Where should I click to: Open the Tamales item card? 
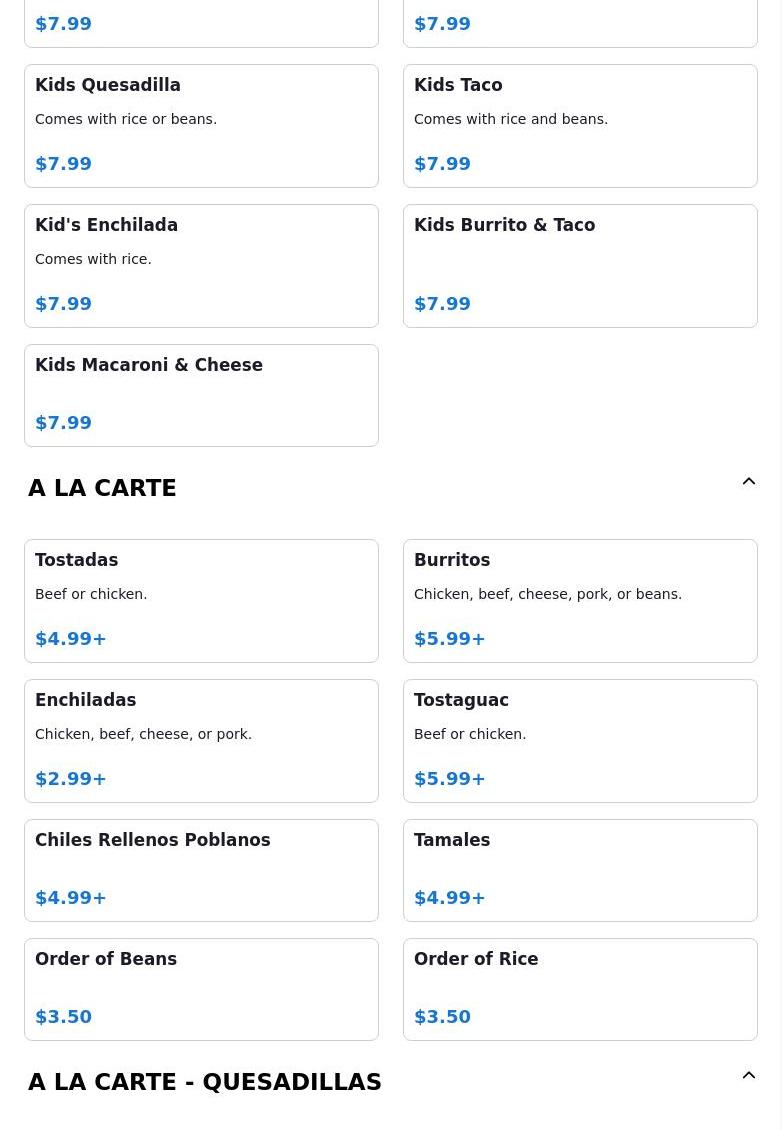pos(580,871)
